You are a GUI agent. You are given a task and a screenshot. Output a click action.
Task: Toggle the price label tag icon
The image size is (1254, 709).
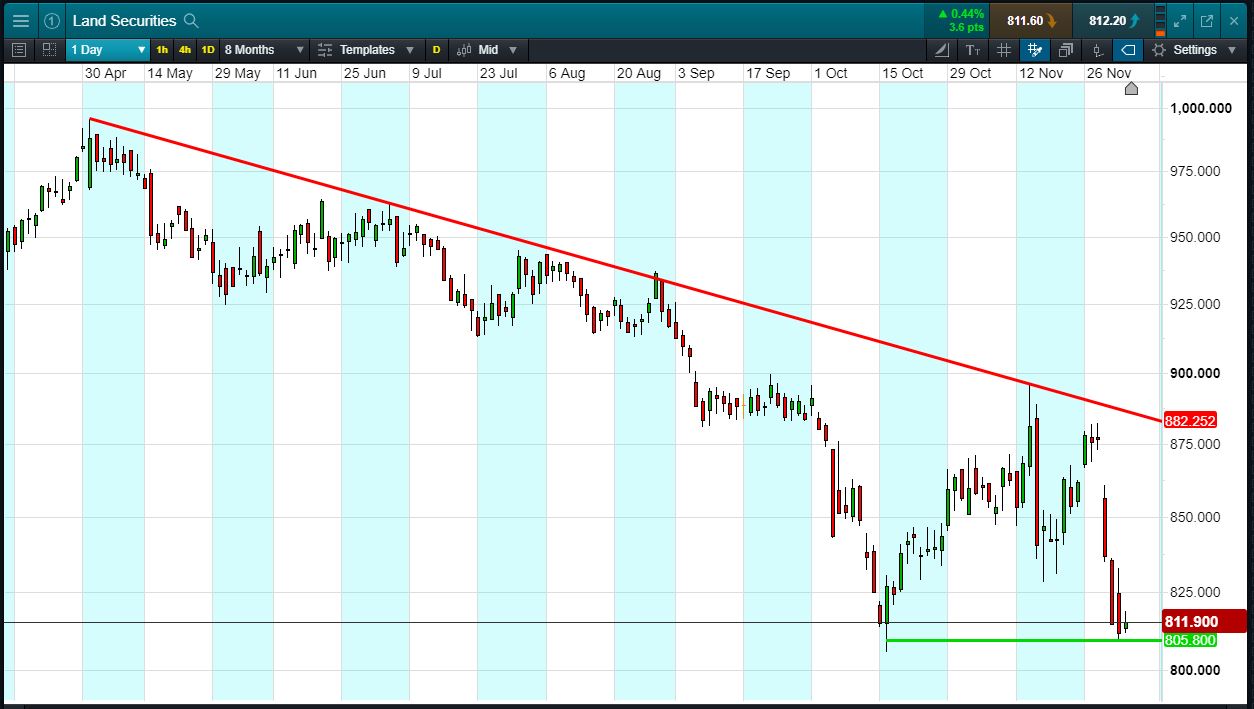1128,49
